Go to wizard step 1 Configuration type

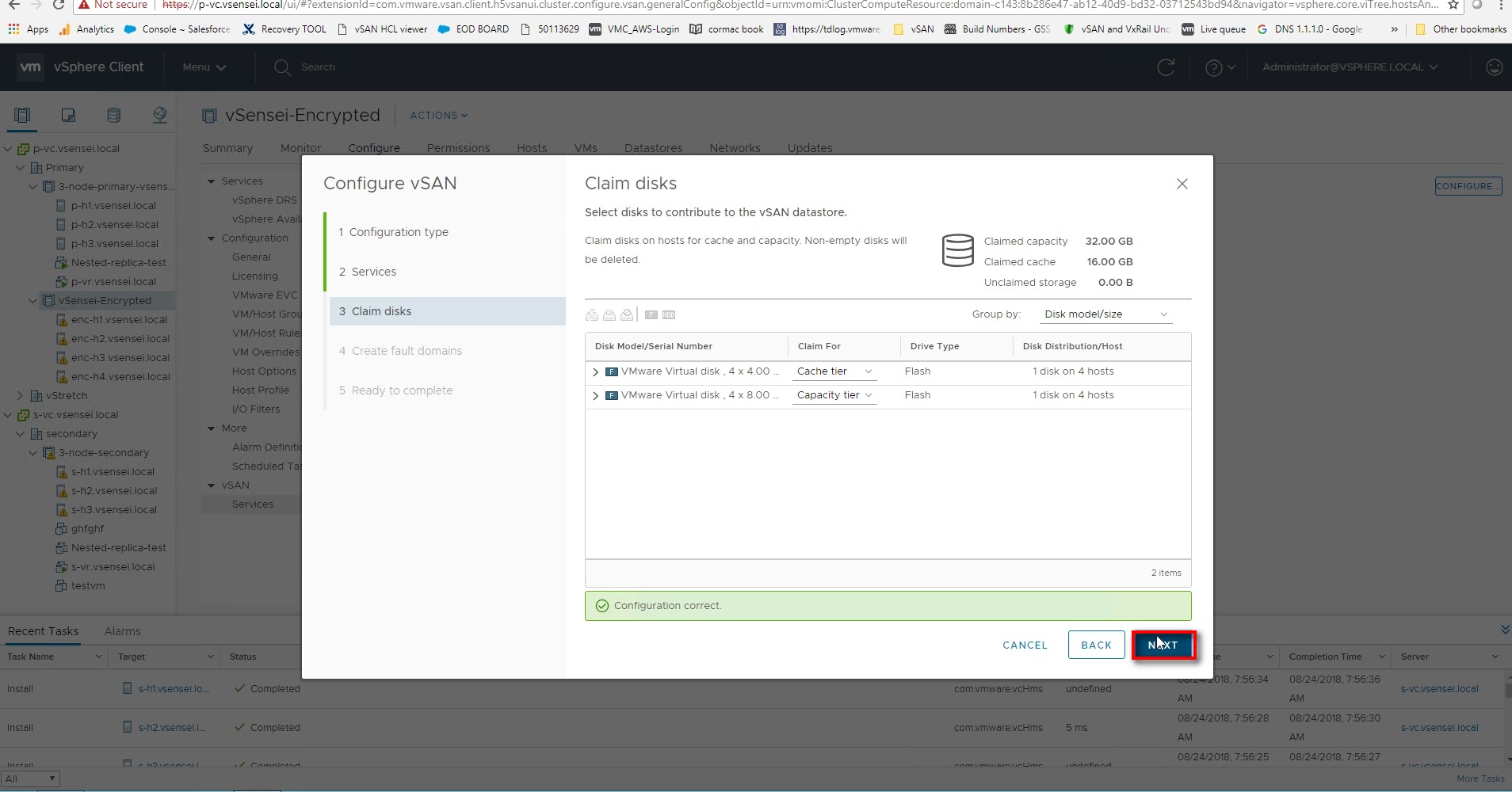click(399, 232)
